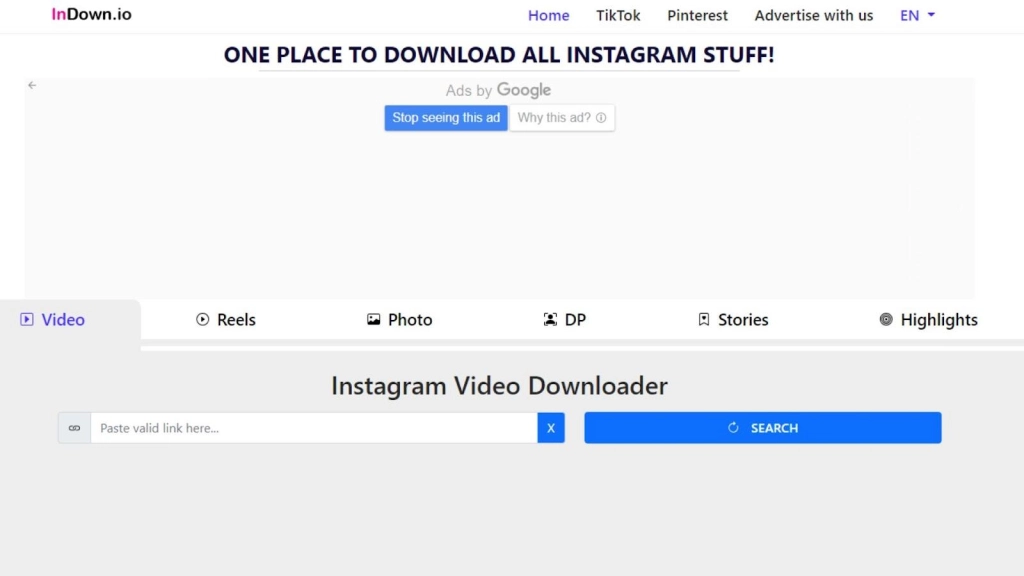Focus the Paste valid link field
The image size is (1024, 576).
(x=314, y=428)
